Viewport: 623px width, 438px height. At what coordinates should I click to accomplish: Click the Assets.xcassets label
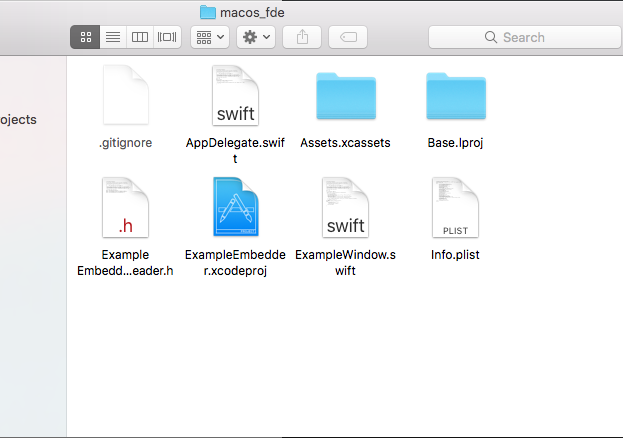tap(345, 143)
